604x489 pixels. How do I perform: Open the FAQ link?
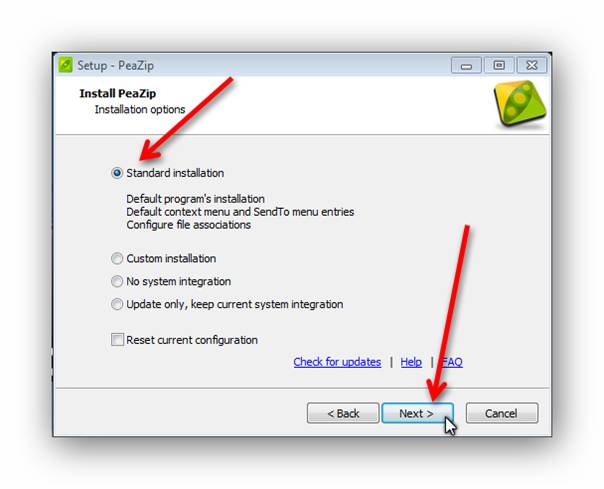(x=452, y=362)
